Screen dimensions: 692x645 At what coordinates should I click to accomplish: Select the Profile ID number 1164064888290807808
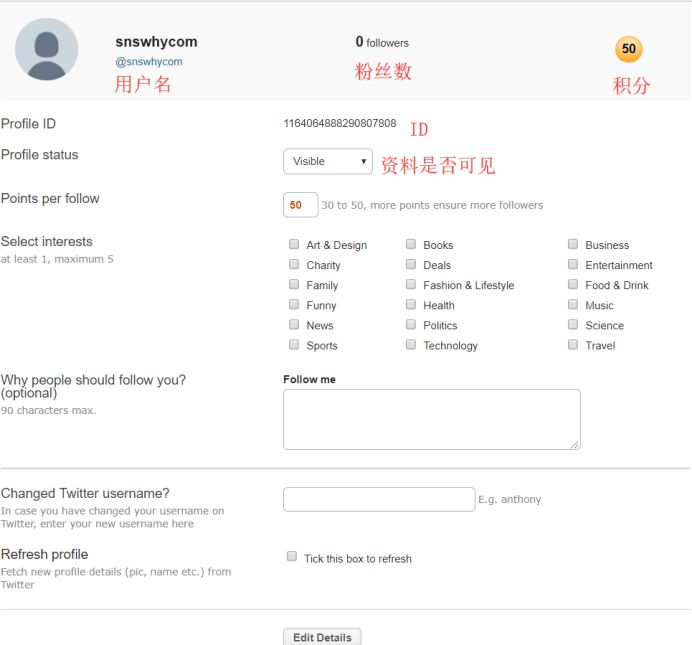point(340,123)
